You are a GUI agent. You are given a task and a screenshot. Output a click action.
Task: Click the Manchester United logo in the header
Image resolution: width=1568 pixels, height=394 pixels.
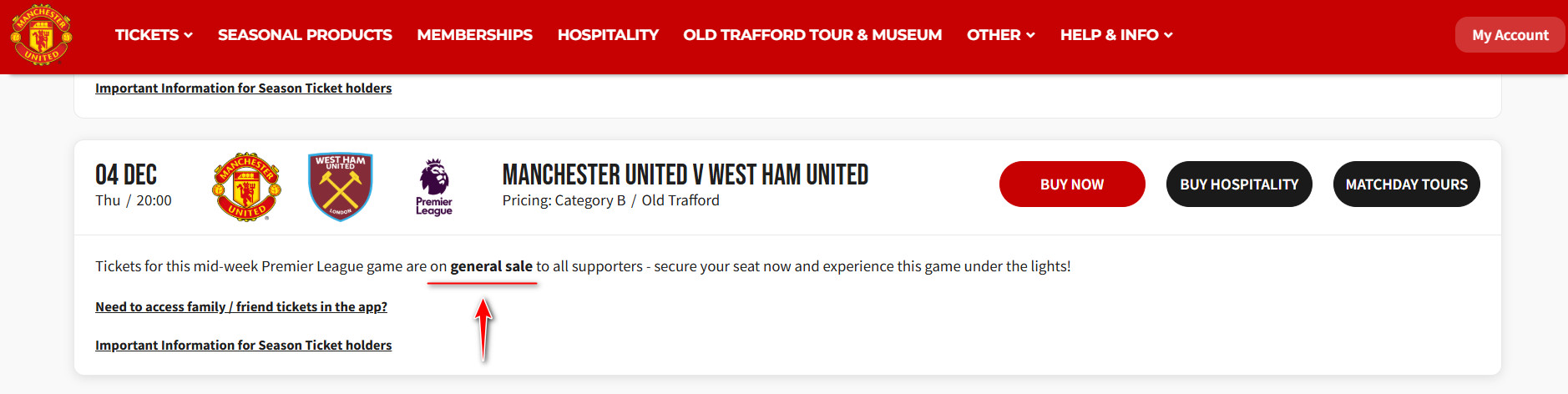[x=41, y=36]
